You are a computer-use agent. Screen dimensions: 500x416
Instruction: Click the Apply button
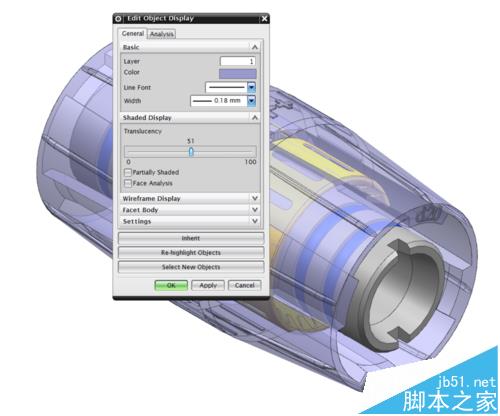[x=208, y=285]
